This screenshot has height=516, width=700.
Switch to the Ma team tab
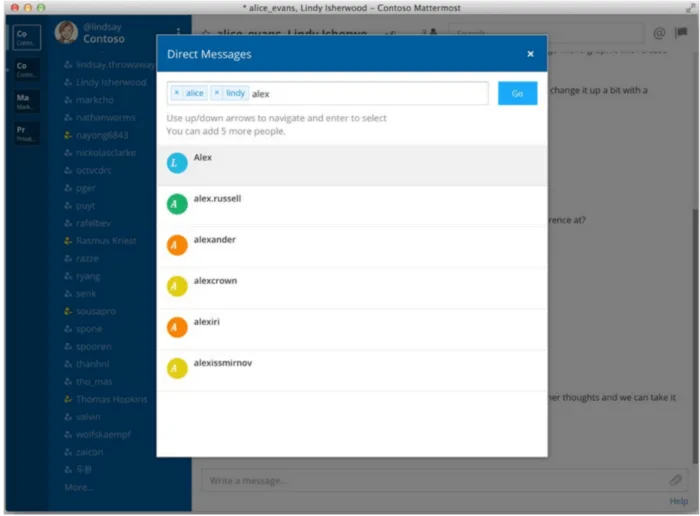(x=27, y=101)
